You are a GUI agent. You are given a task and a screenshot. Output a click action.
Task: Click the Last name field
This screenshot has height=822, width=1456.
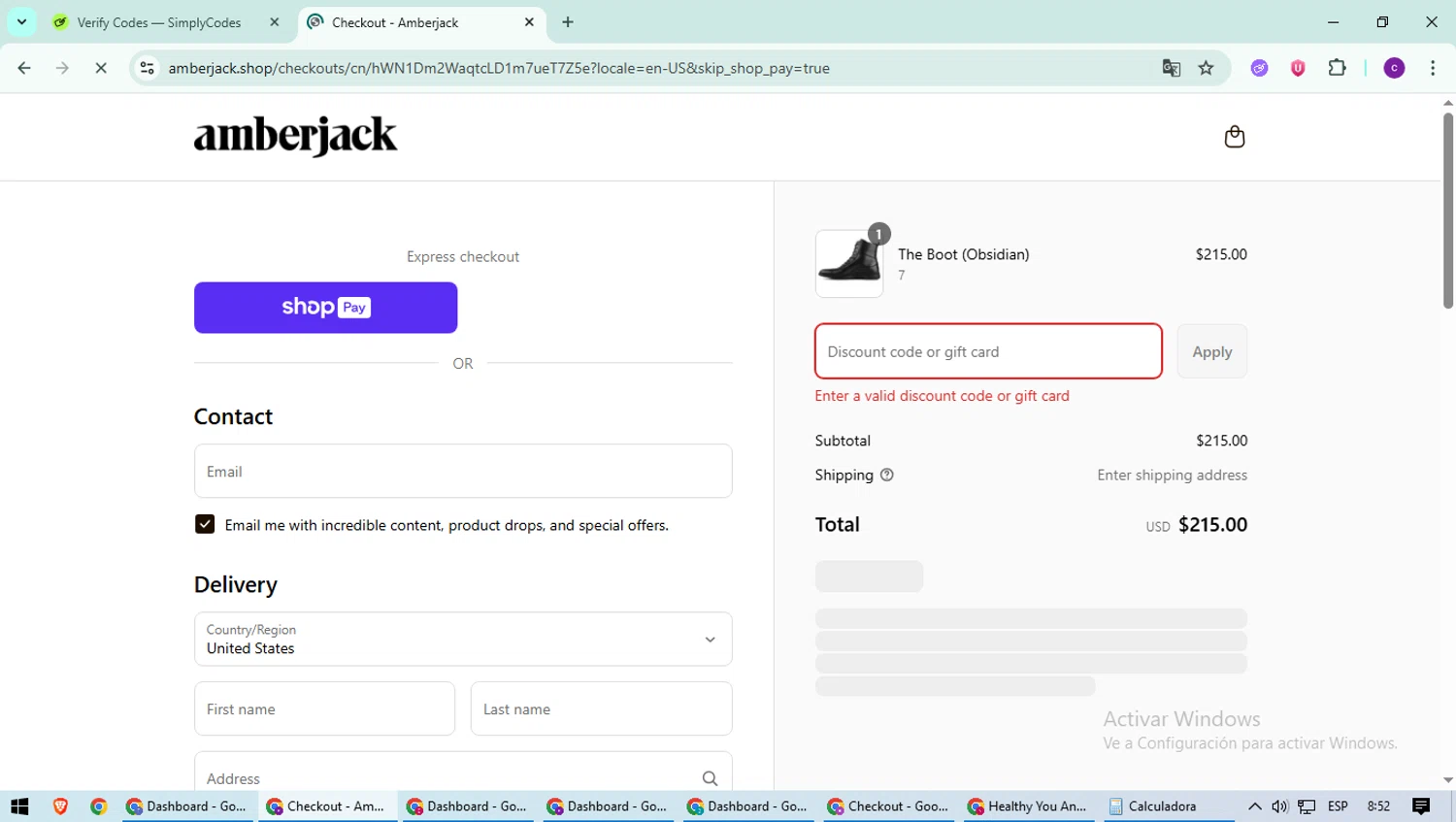point(601,708)
